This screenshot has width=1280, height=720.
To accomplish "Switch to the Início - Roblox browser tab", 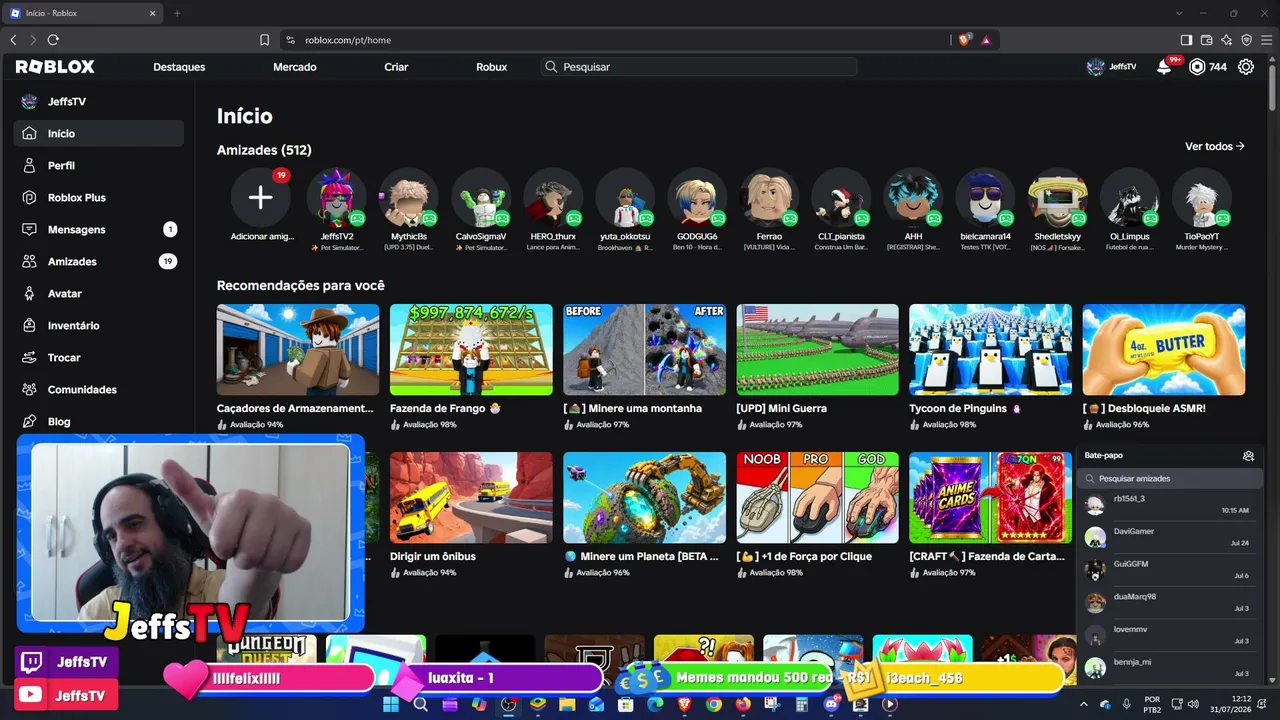I will click(x=80, y=13).
